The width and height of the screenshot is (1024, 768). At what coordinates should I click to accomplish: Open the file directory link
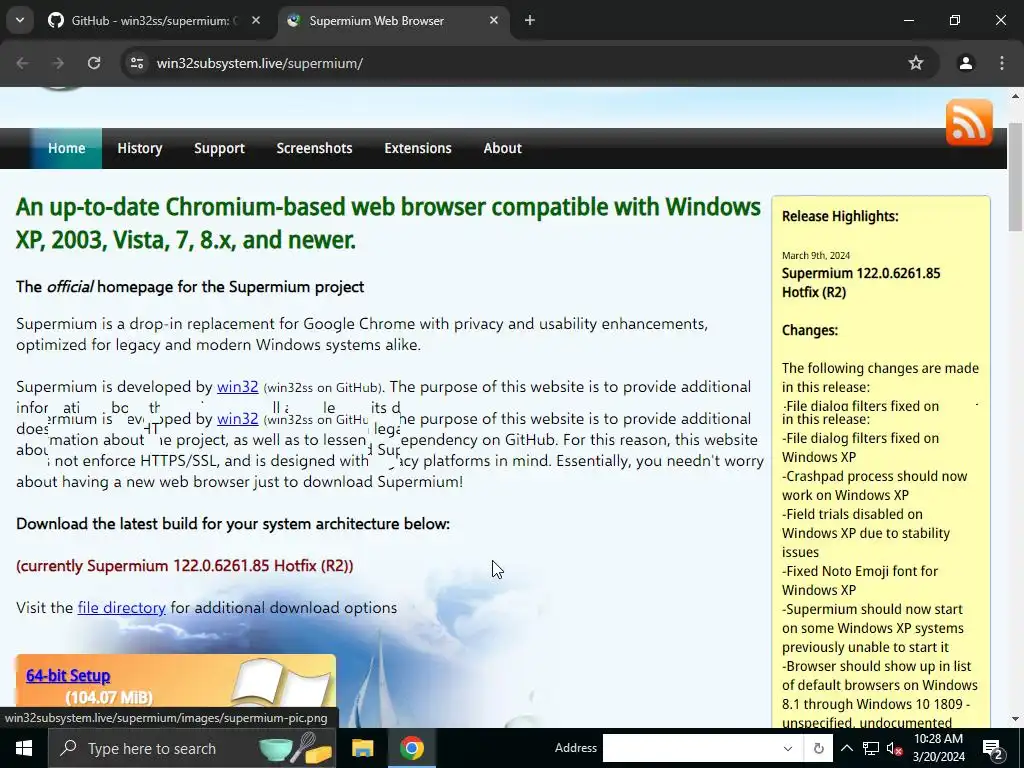click(x=121, y=607)
